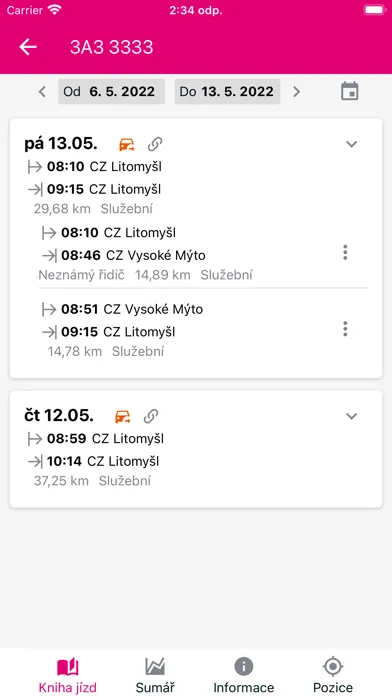Switch to the Sumář tab

155,675
